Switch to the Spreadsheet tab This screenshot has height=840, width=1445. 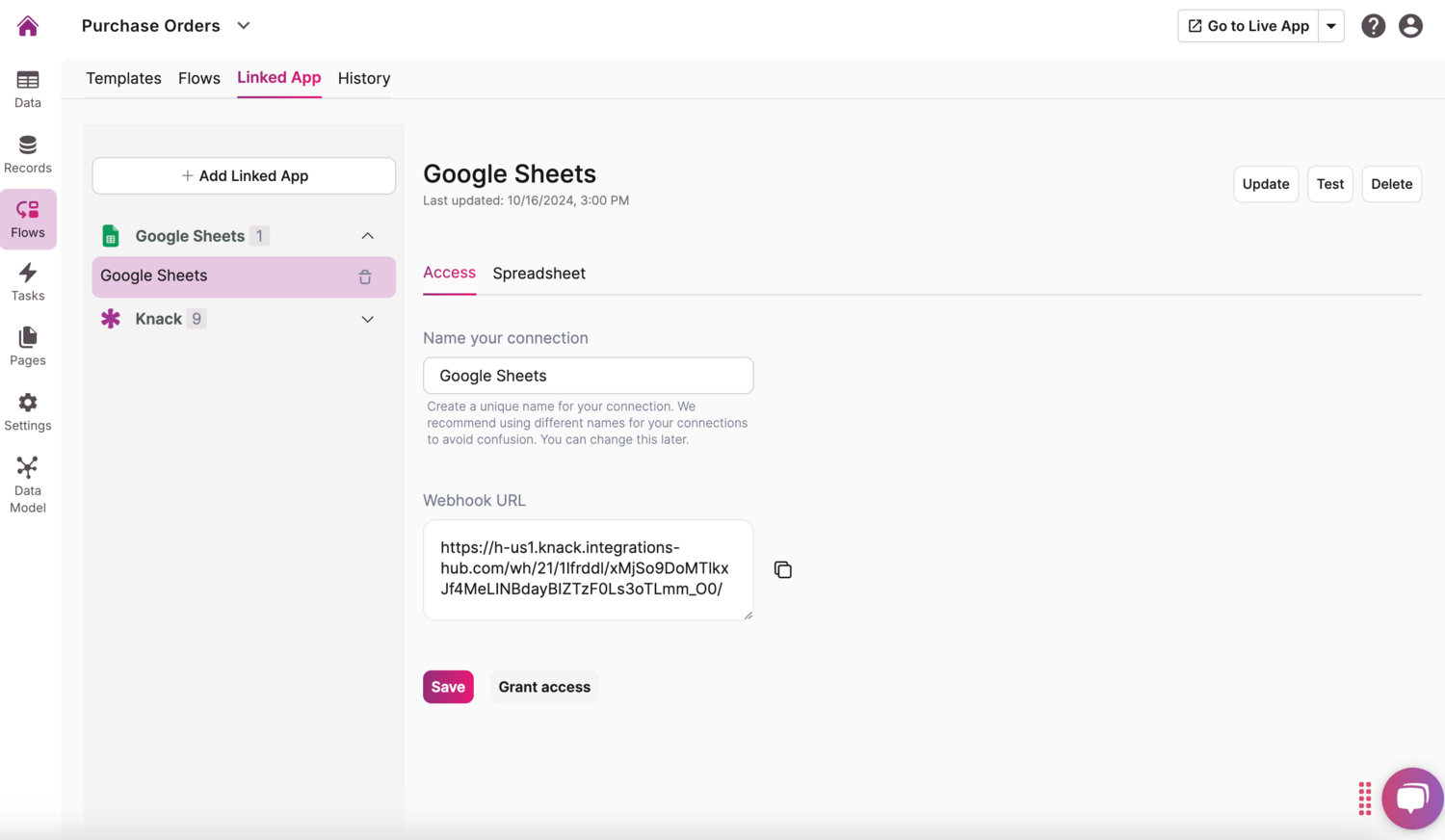click(539, 274)
